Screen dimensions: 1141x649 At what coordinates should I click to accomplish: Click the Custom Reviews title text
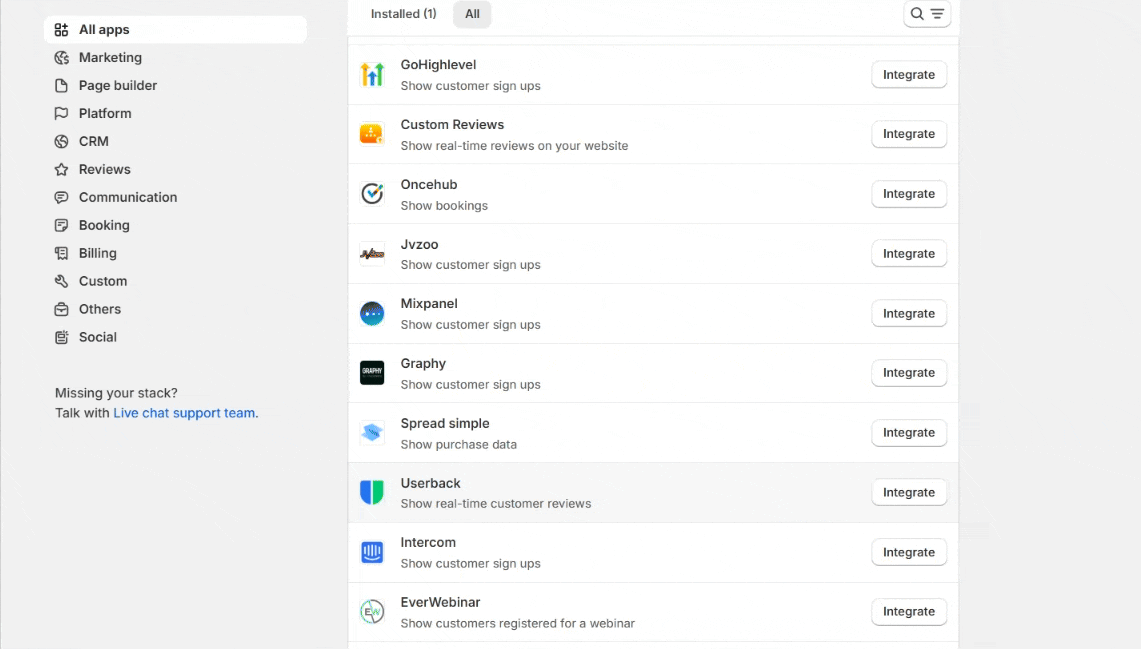click(452, 124)
